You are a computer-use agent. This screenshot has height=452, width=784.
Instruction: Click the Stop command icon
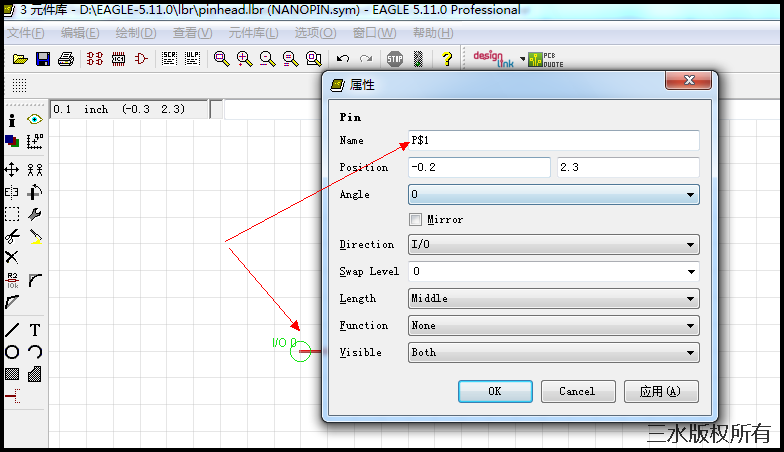point(395,59)
